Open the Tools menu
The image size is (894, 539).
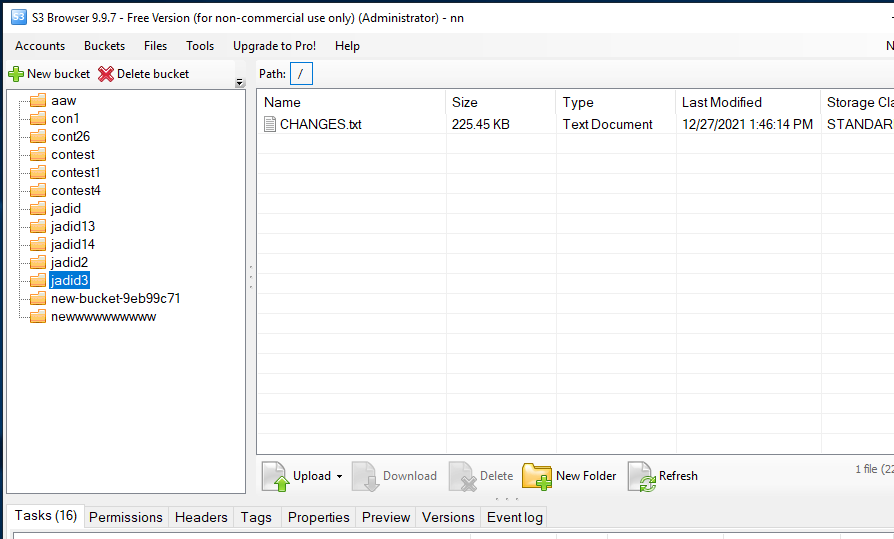point(200,46)
